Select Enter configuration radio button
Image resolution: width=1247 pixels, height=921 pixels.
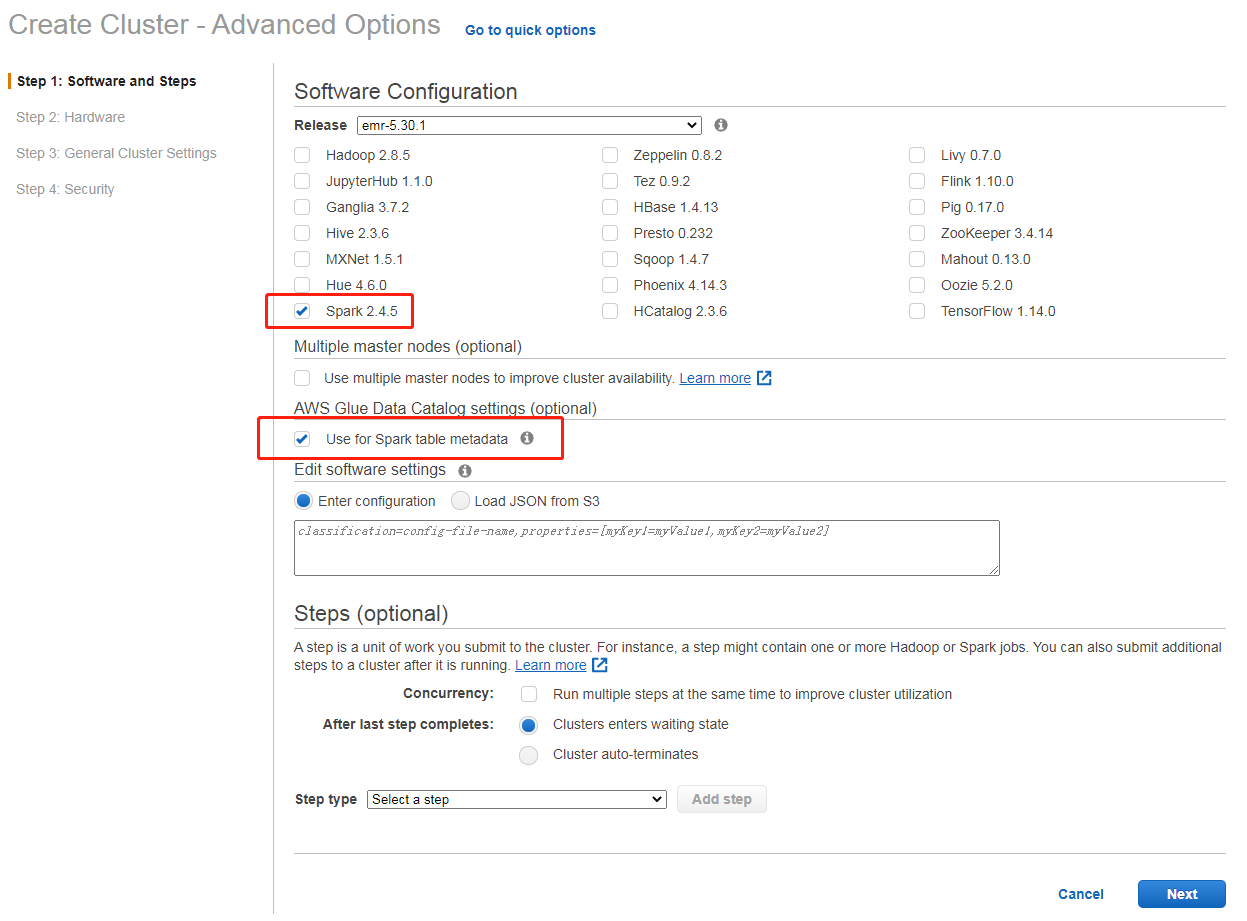point(304,501)
